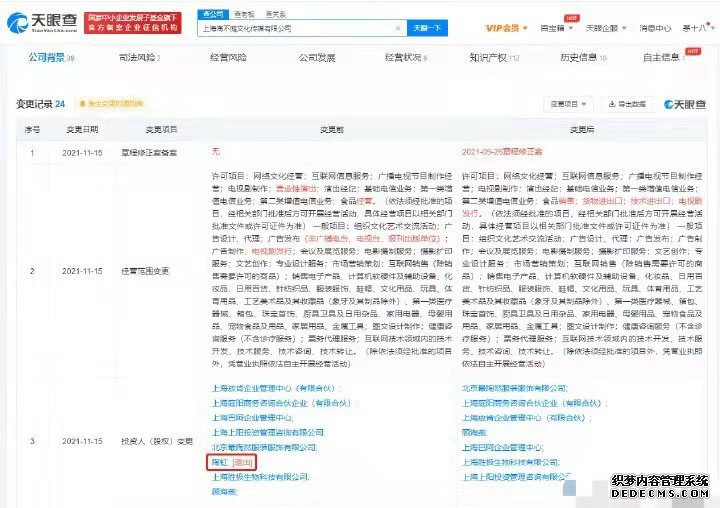The image size is (720, 508).
Task: Open 上海胜极生物科技有限公司 link in 变更前 column
Action: (260, 477)
